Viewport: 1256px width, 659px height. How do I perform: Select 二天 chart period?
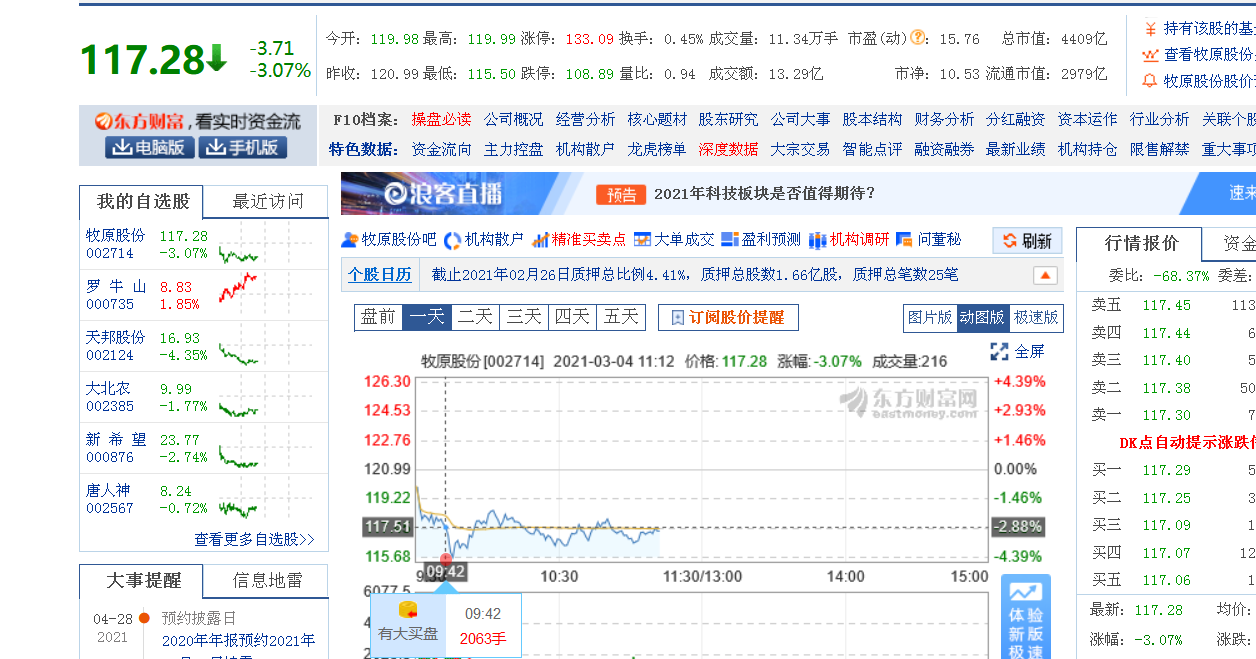[476, 317]
